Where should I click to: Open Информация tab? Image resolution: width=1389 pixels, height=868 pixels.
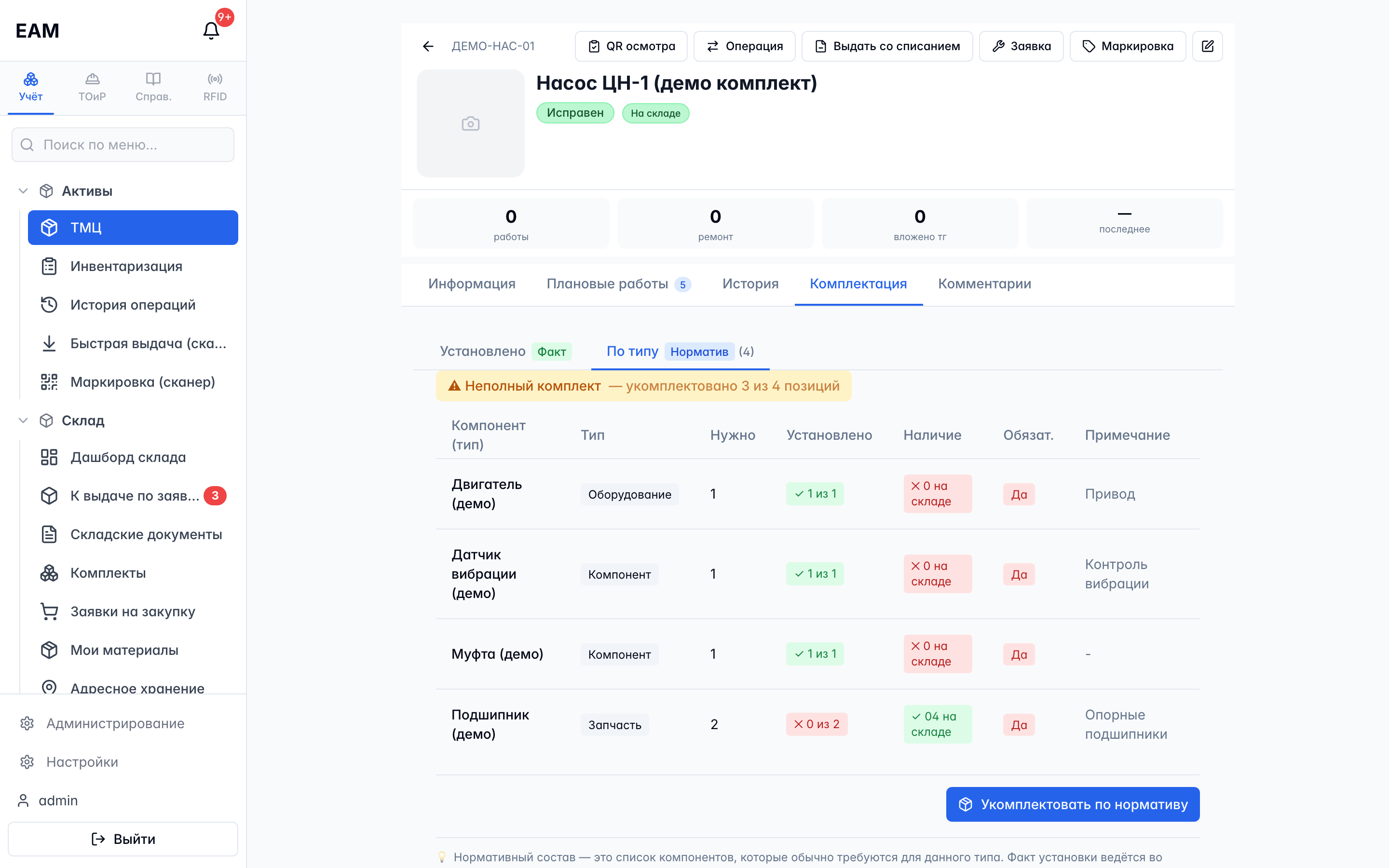tap(472, 284)
